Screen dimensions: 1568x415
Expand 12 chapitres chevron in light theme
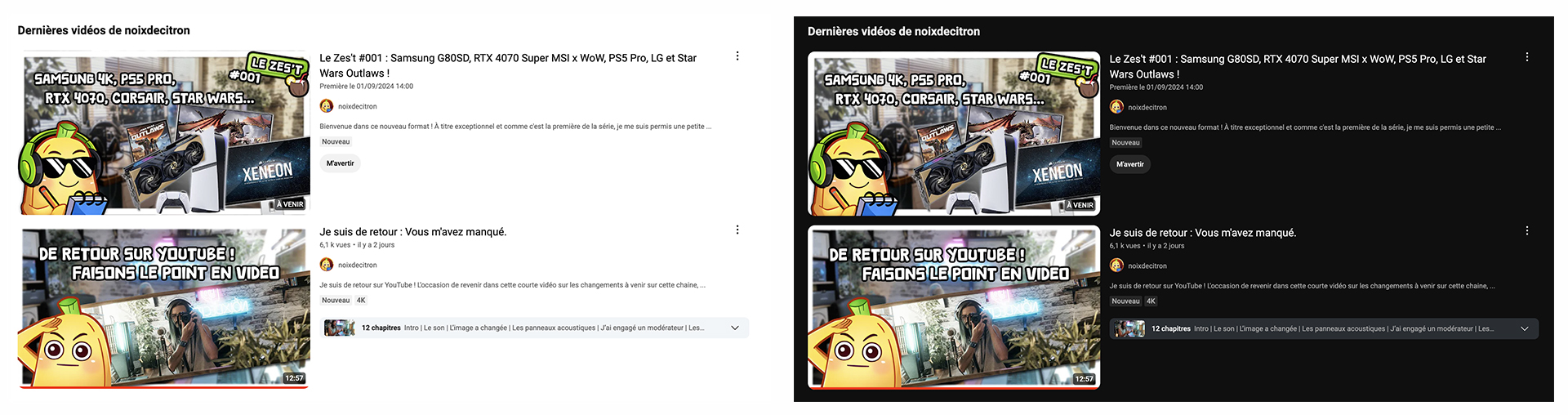tap(735, 328)
